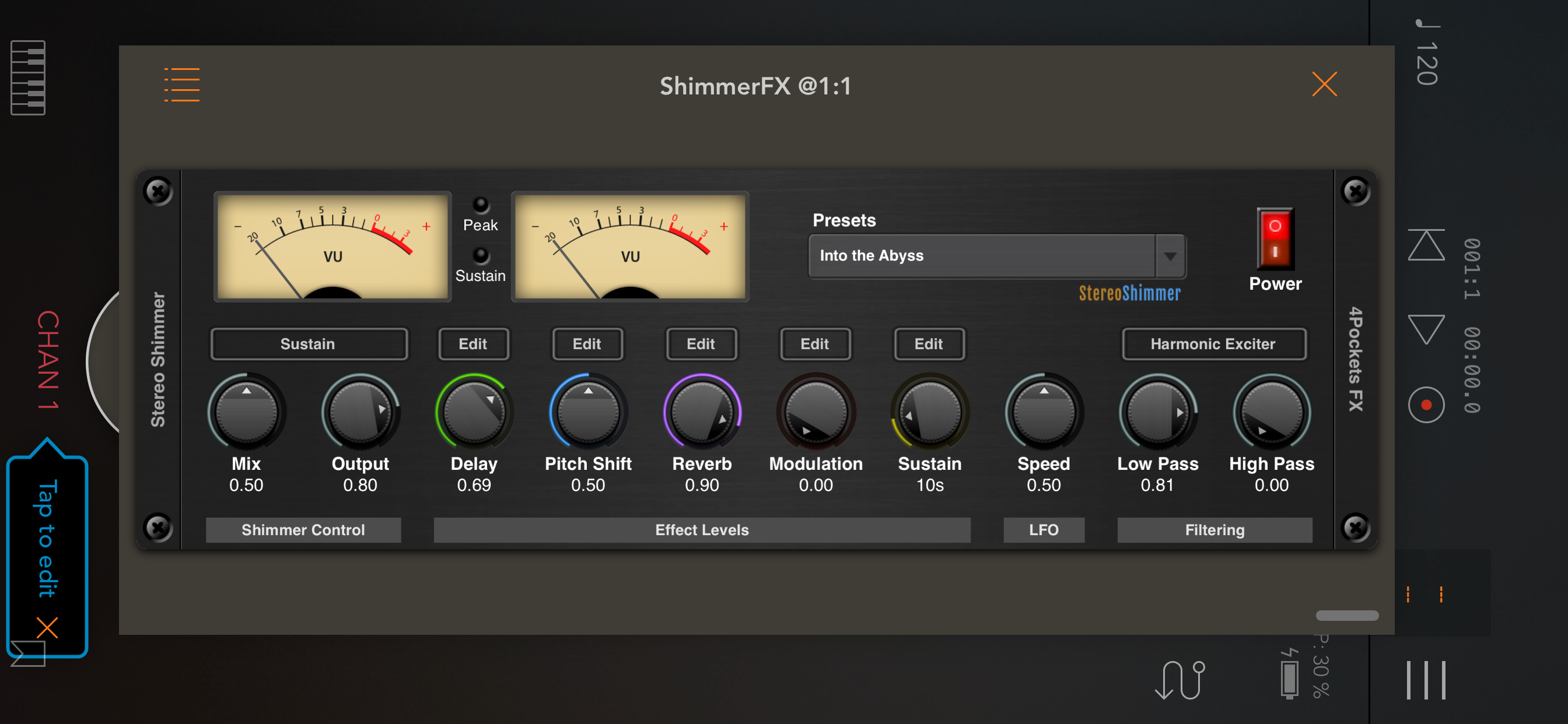The width and height of the screenshot is (1568, 724).
Task: Open the signal routing icon
Action: pos(1179,680)
